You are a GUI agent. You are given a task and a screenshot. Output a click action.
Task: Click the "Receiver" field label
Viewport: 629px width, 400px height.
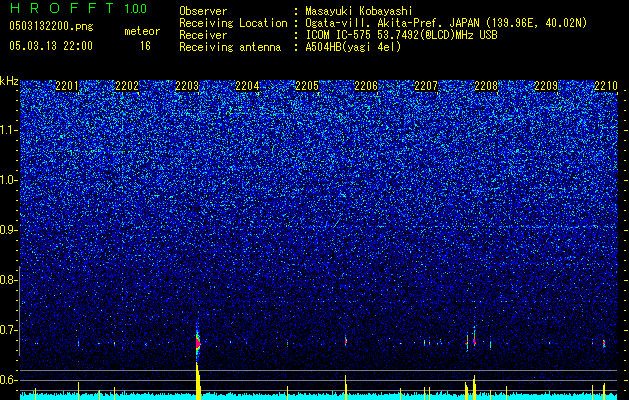tap(203, 35)
